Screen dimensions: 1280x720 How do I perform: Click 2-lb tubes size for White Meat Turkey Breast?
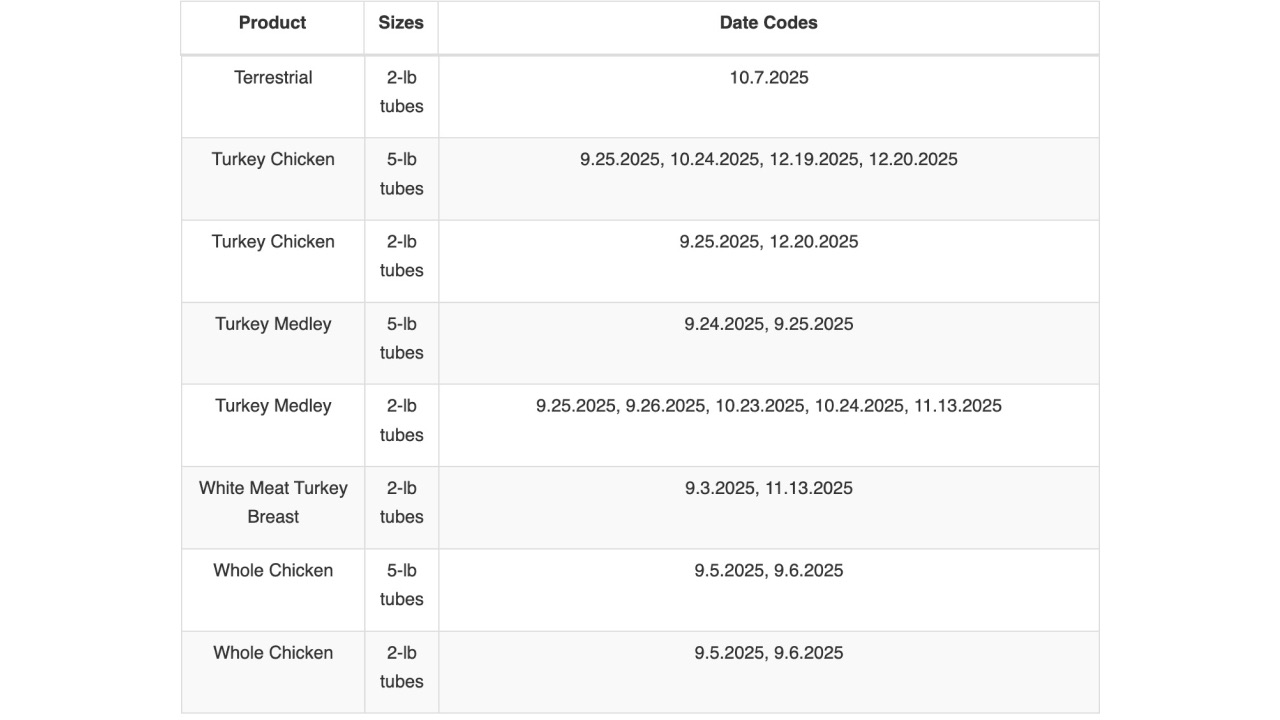tap(401, 502)
